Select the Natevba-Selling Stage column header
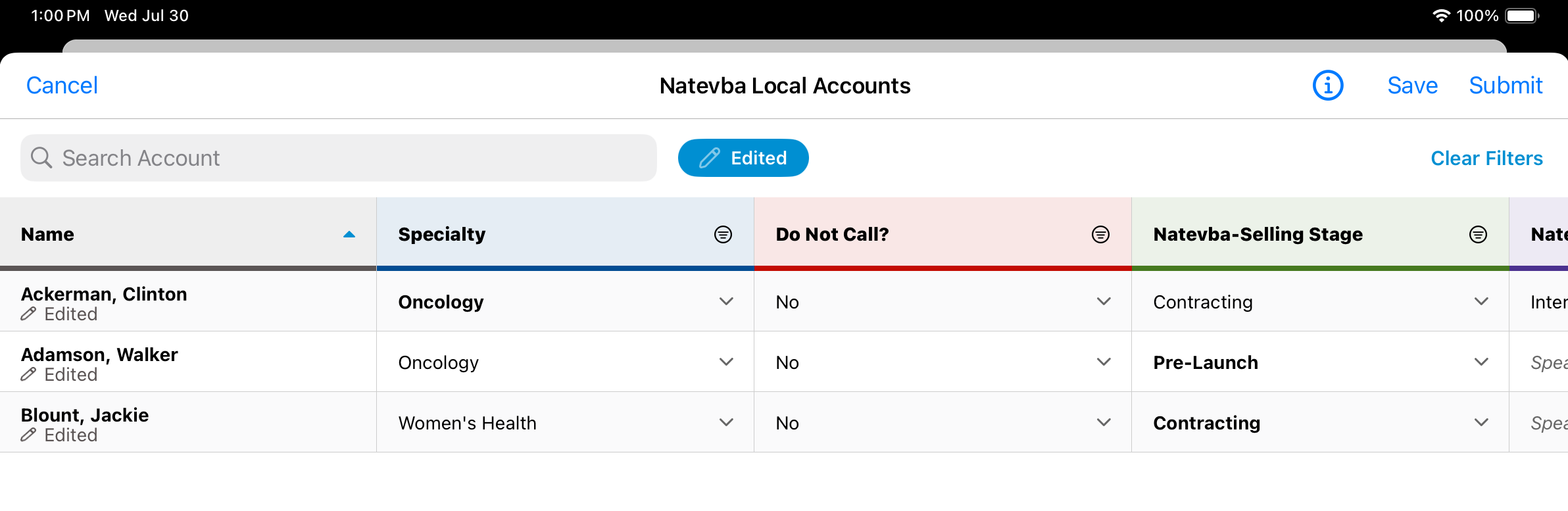1568x511 pixels. (1258, 235)
